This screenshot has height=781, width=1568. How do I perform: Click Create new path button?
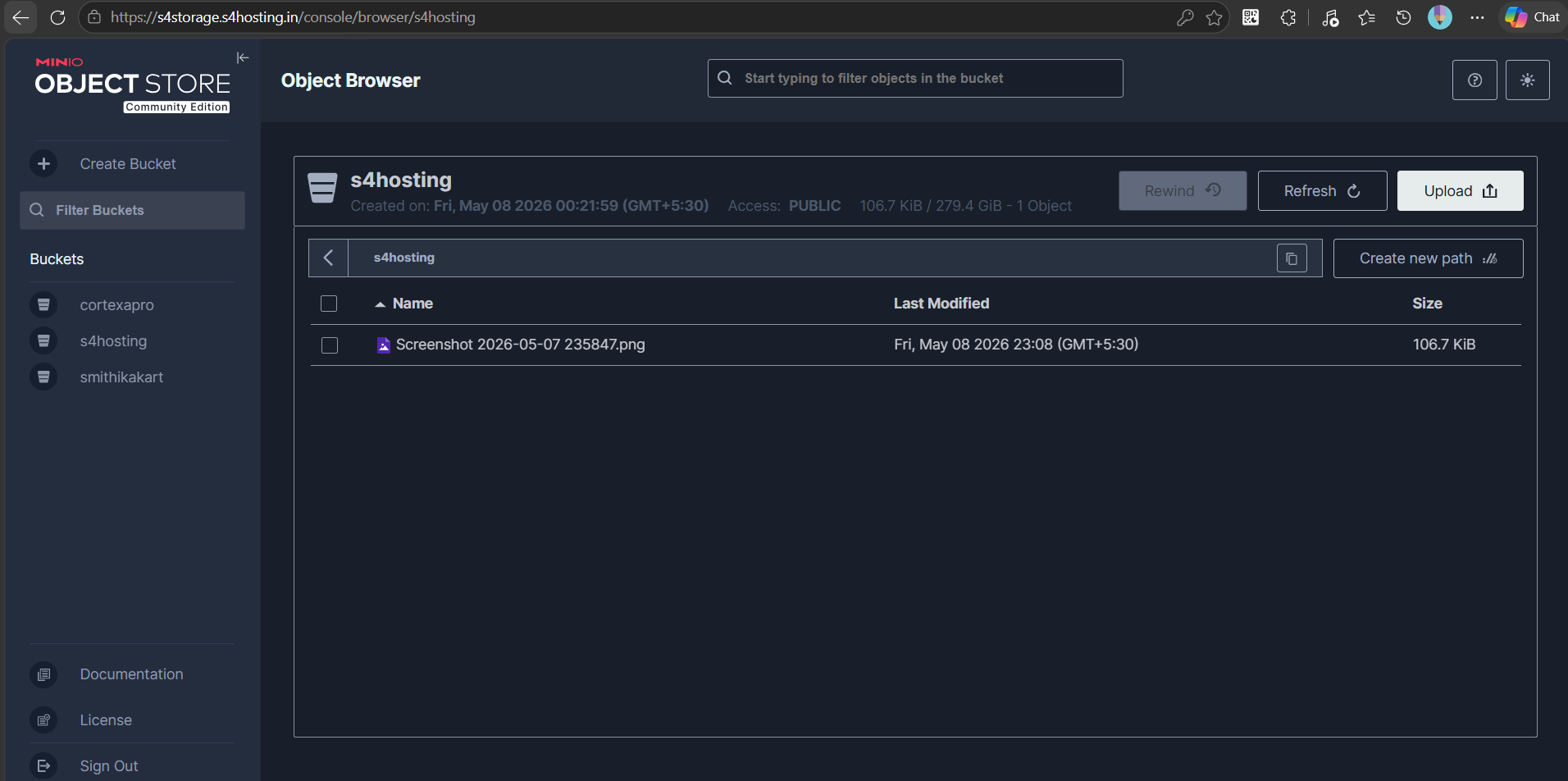click(1428, 258)
